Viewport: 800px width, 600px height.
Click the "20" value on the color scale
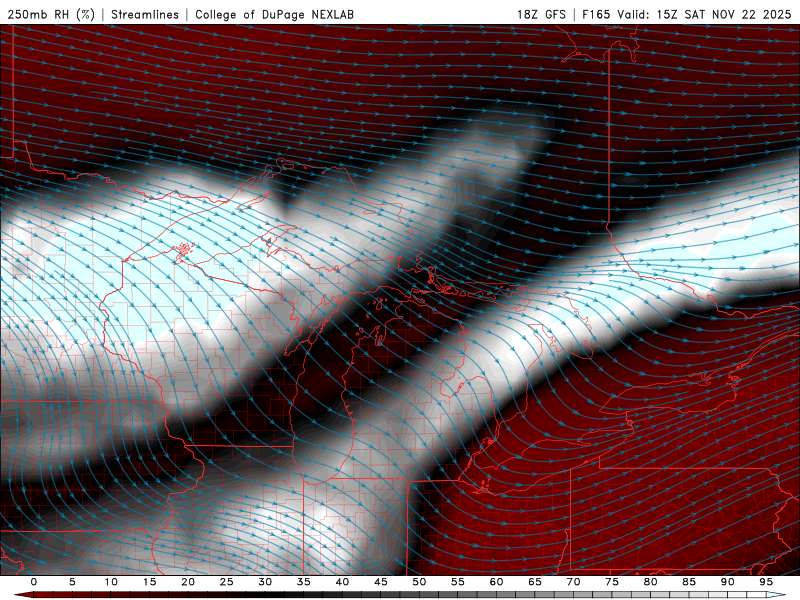coord(188,582)
